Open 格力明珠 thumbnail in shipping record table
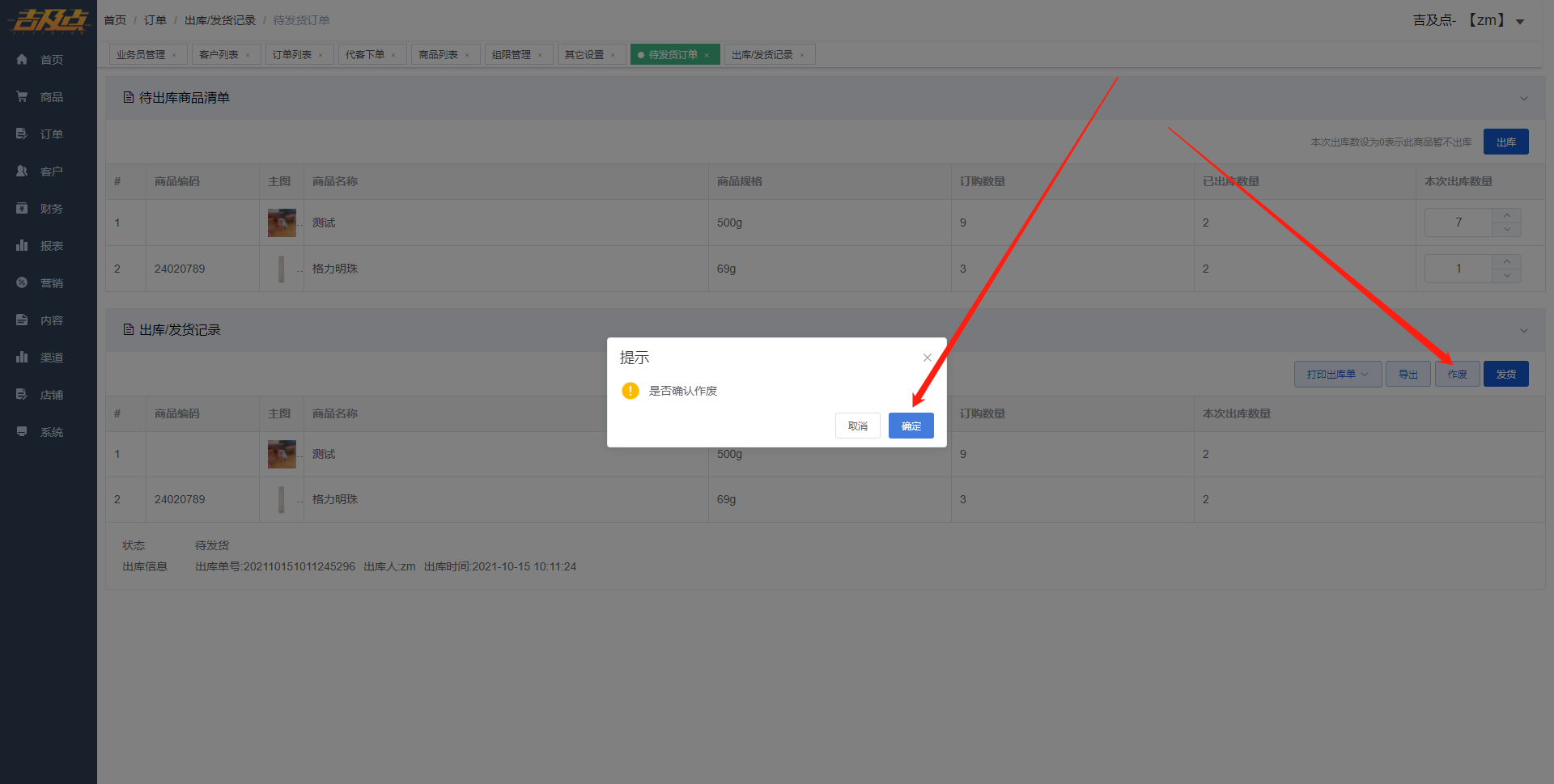 point(282,499)
